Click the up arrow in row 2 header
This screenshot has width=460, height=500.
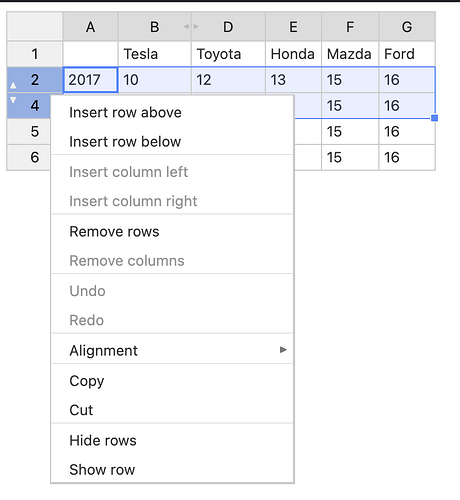[13, 86]
